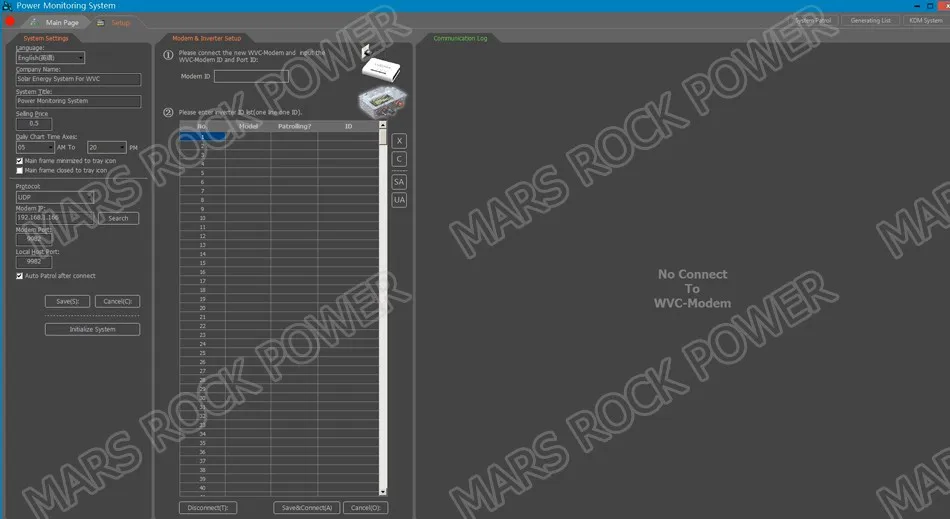Viewport: 950px width, 519px height.
Task: Click the C clear button beside the table
Action: [x=399, y=159]
